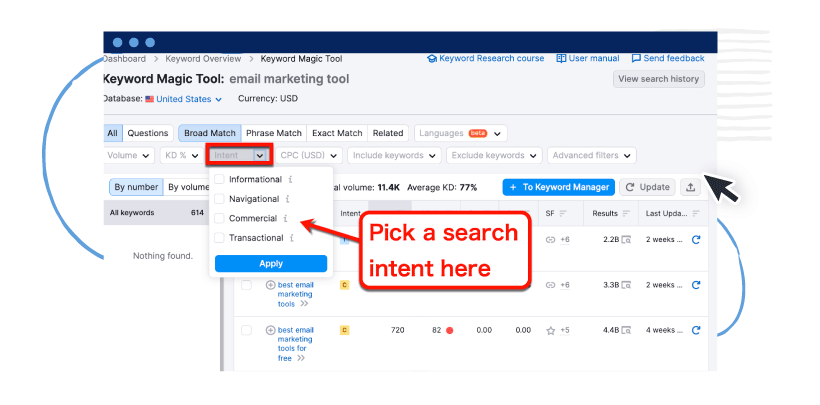Open SERP preview icon next to 4.4B
The image size is (820, 405).
626,330
